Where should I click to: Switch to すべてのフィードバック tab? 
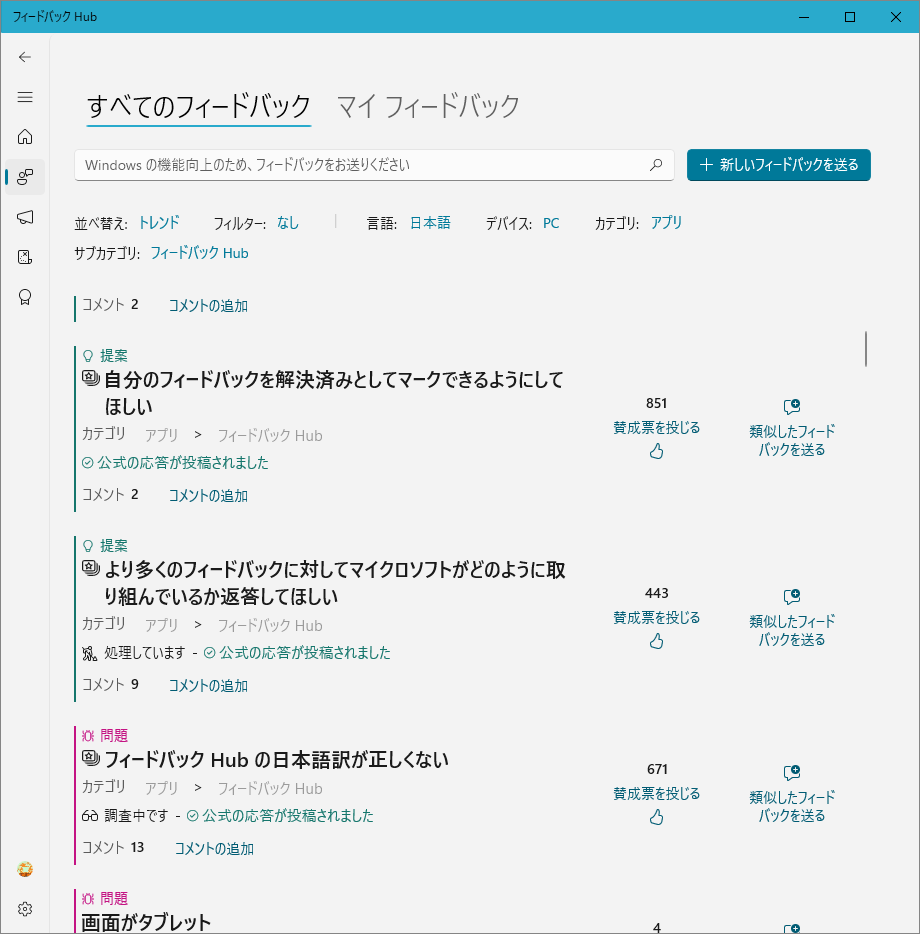(x=199, y=107)
